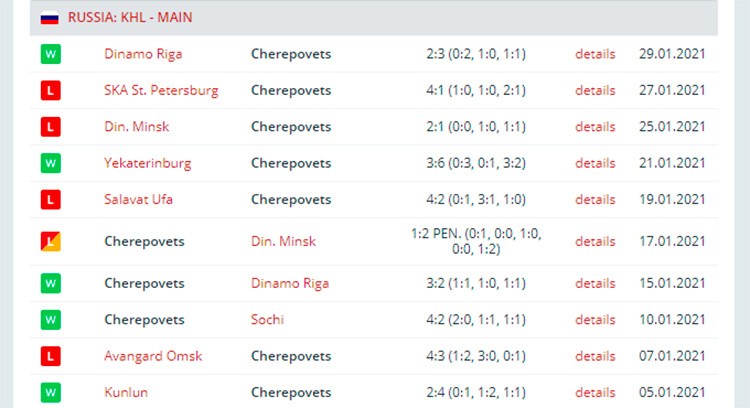The height and width of the screenshot is (408, 750).
Task: Click the W badge for the Kunlun match
Action: (x=51, y=393)
